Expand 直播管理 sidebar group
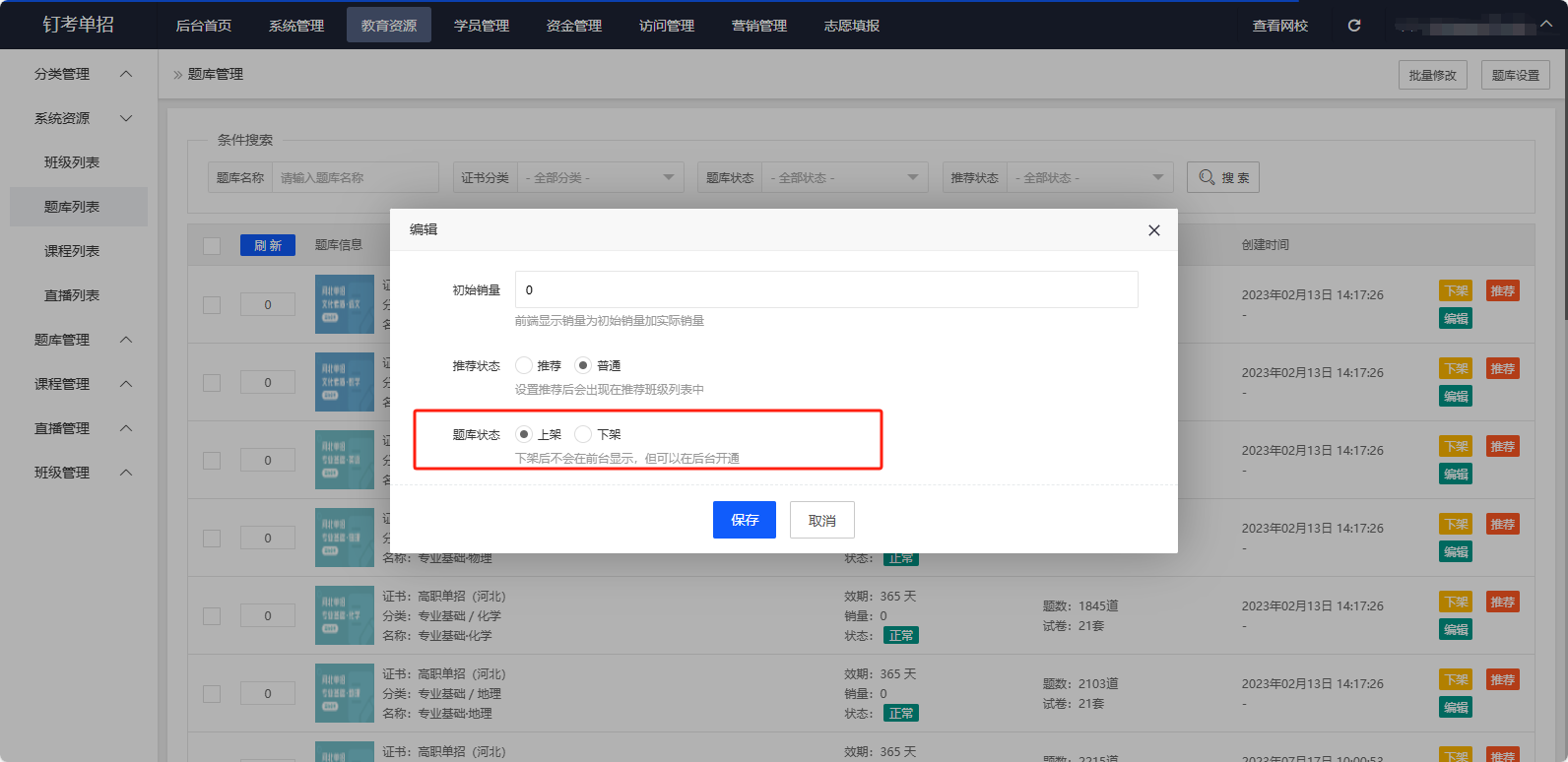This screenshot has width=1568, height=762. [x=79, y=428]
